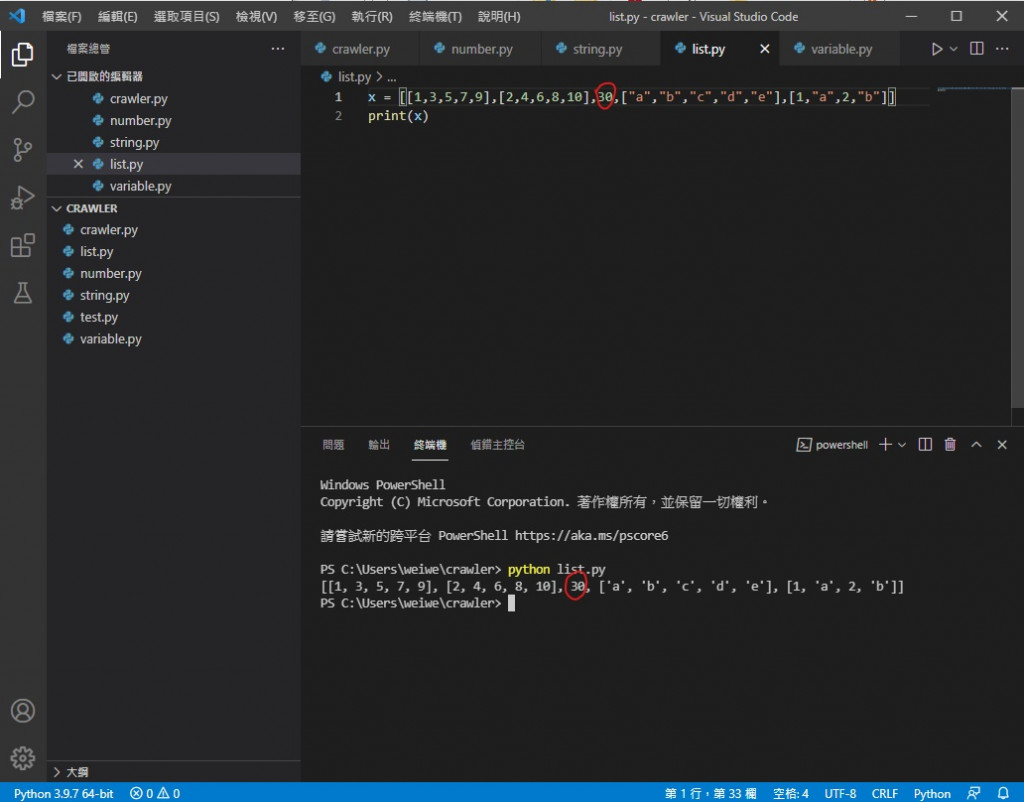Viewport: 1024px width, 802px height.
Task: Click list.py breadcrumb in editor
Action: tap(354, 77)
